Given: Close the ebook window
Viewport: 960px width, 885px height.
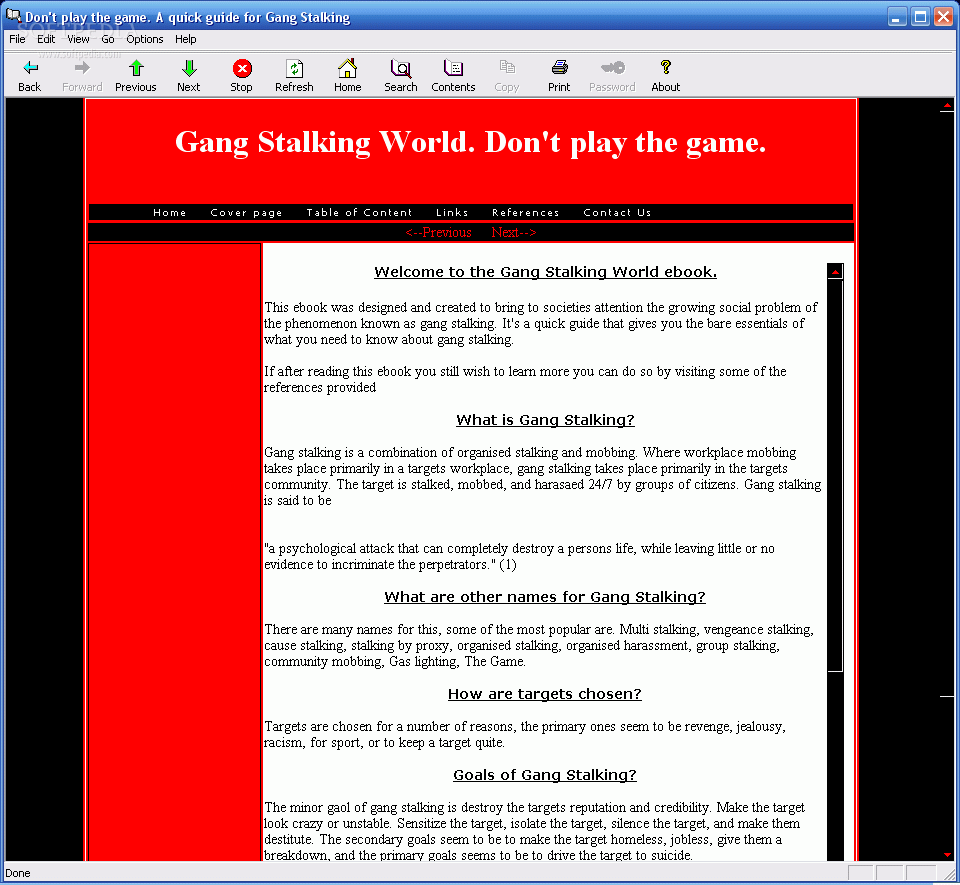Looking at the screenshot, I should coord(943,17).
